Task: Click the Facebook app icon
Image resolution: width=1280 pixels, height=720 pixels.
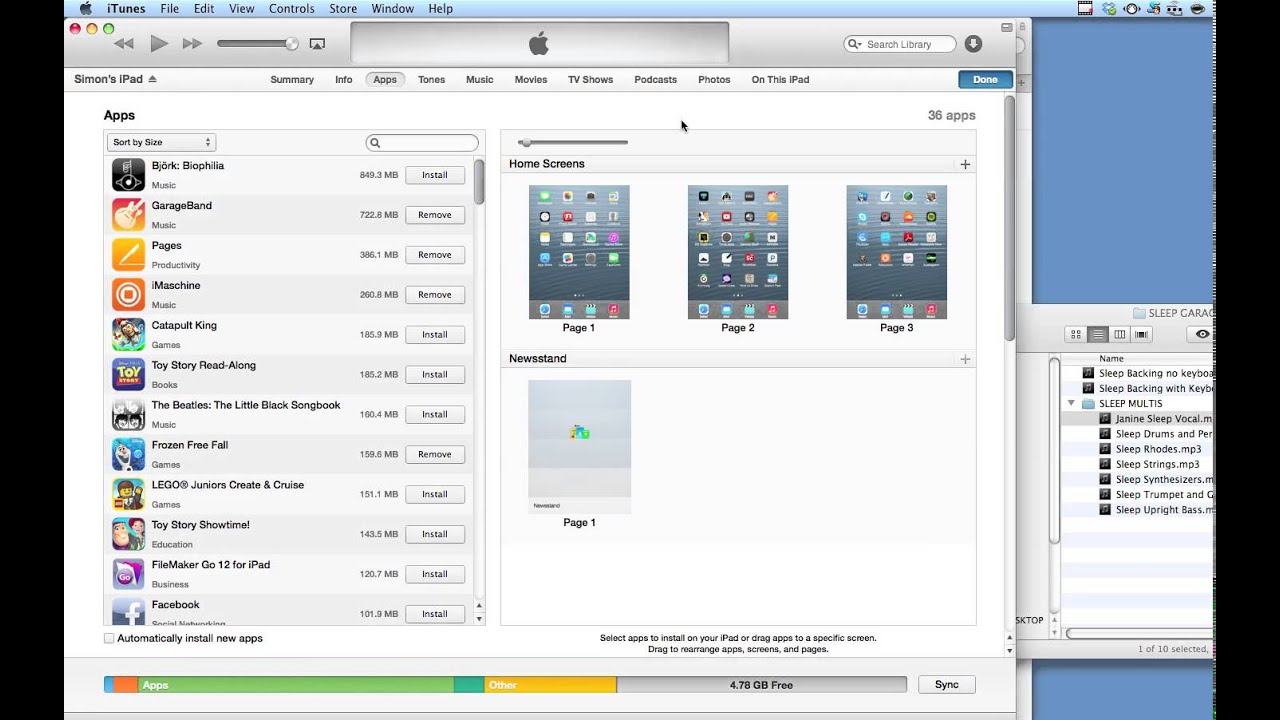Action: click(128, 612)
